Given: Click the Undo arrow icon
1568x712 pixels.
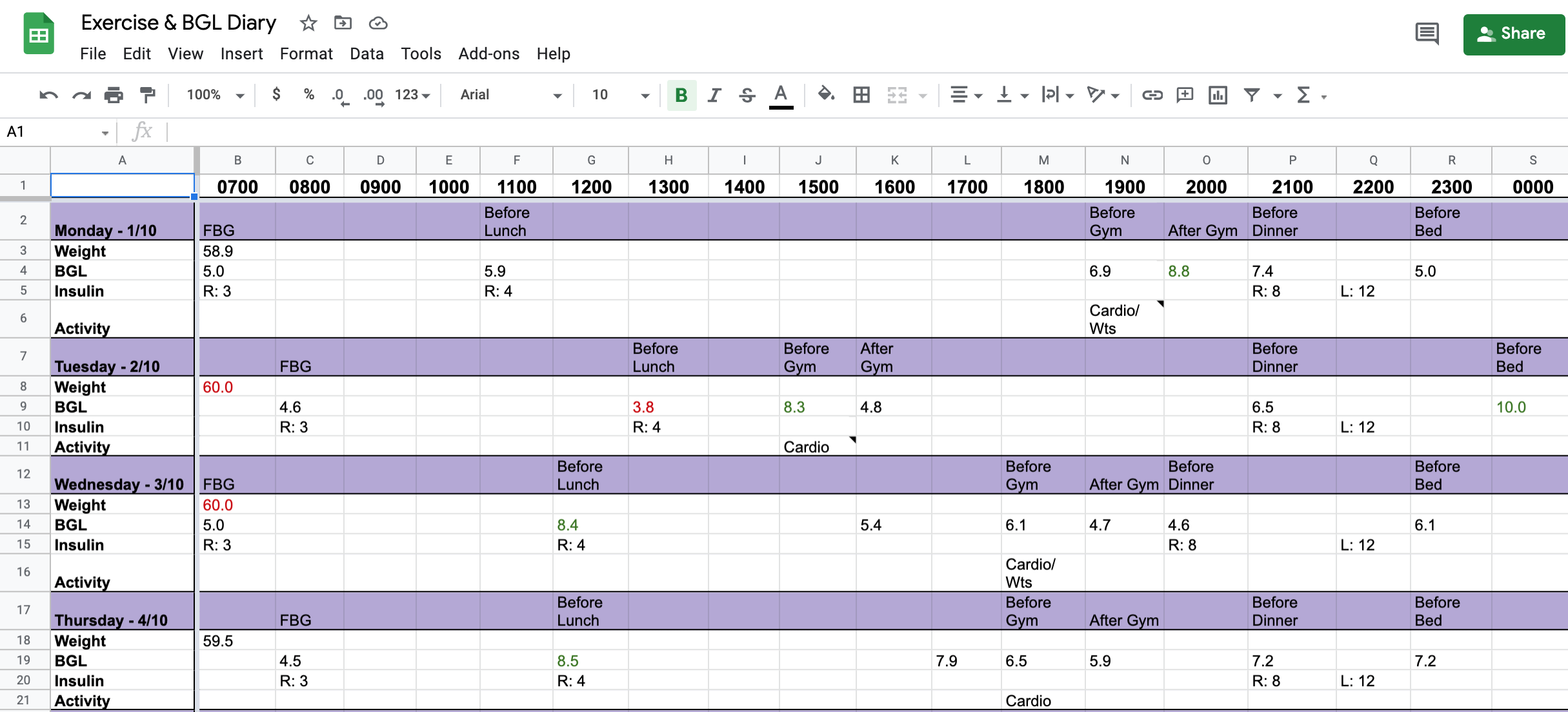Looking at the screenshot, I should pos(48,95).
